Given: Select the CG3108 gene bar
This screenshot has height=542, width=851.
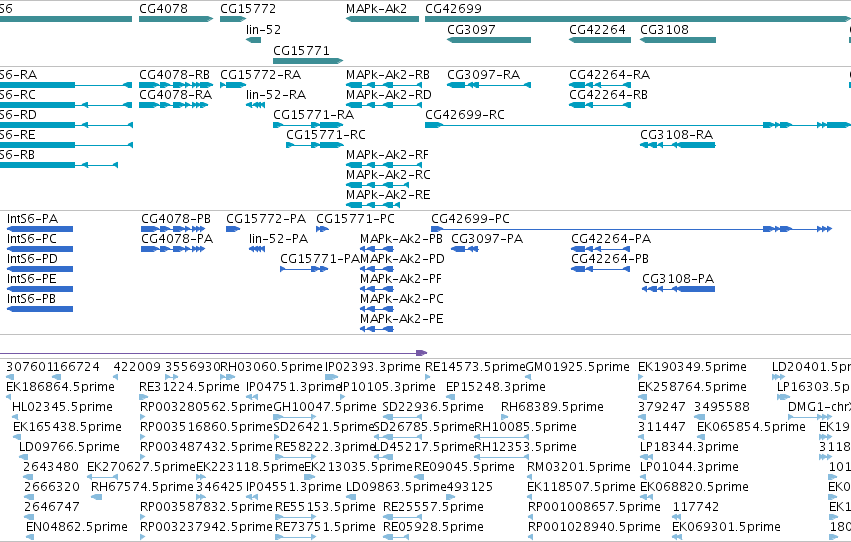Looking at the screenshot, I should tap(678, 40).
